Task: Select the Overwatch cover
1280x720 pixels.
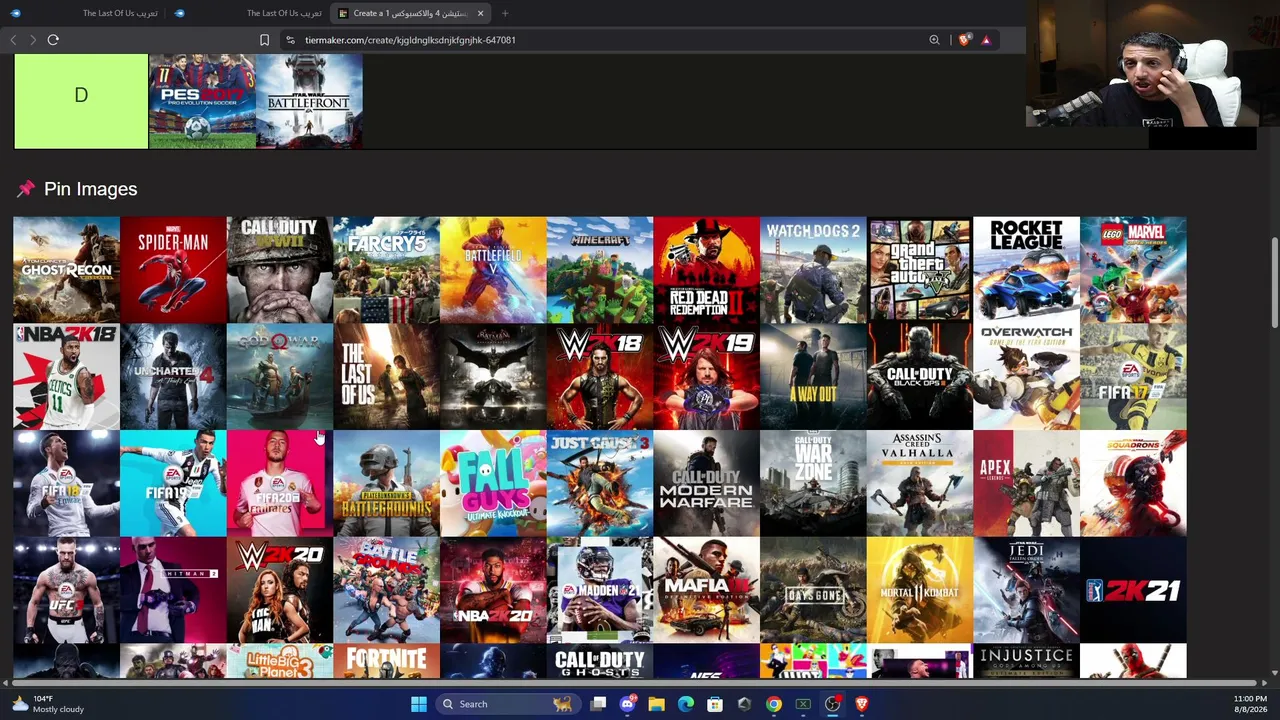Action: pos(1026,377)
